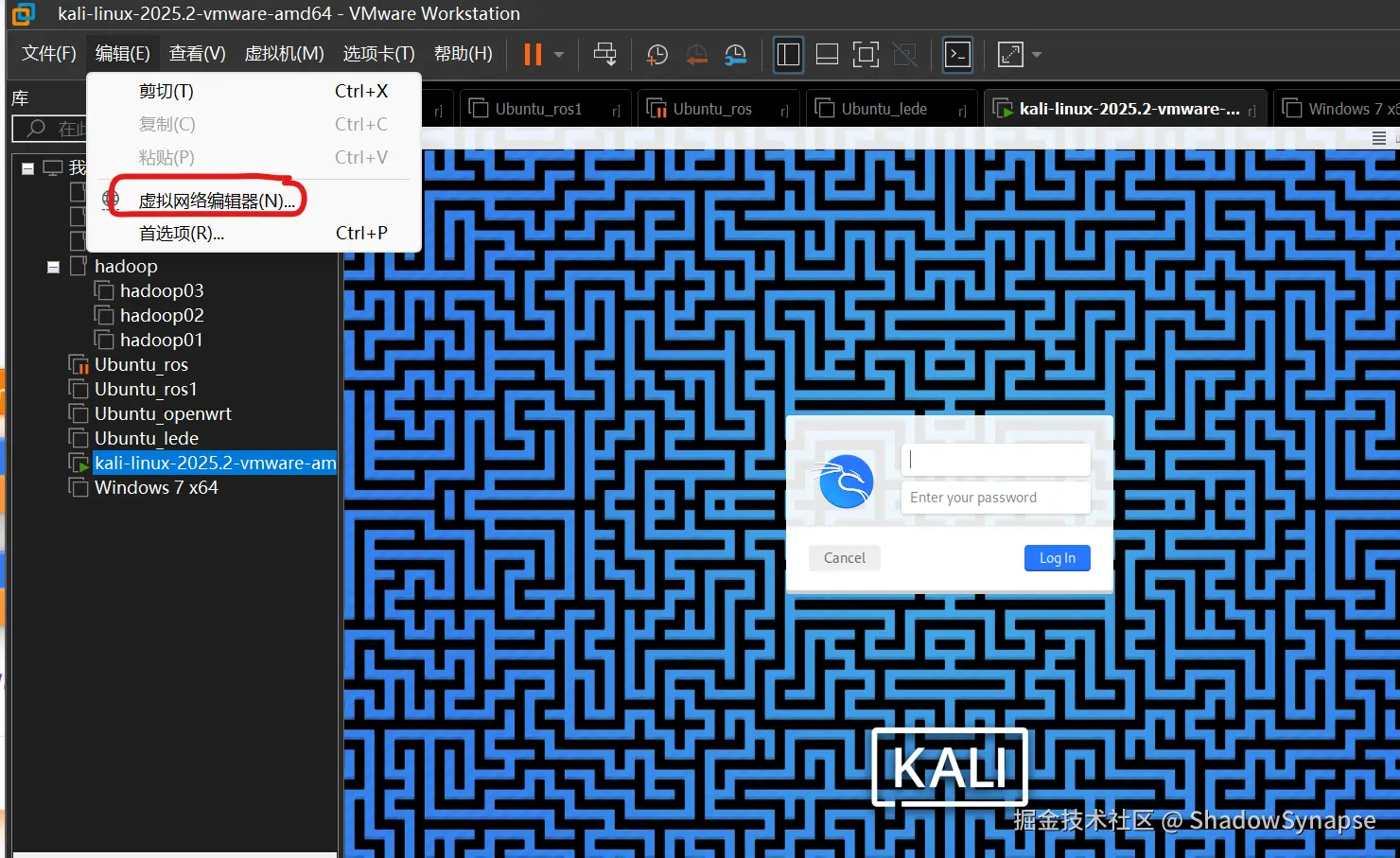Screen dimensions: 1400x858
Task: Click the paused VM icon next to Ubuntu_ros
Action: (x=79, y=365)
